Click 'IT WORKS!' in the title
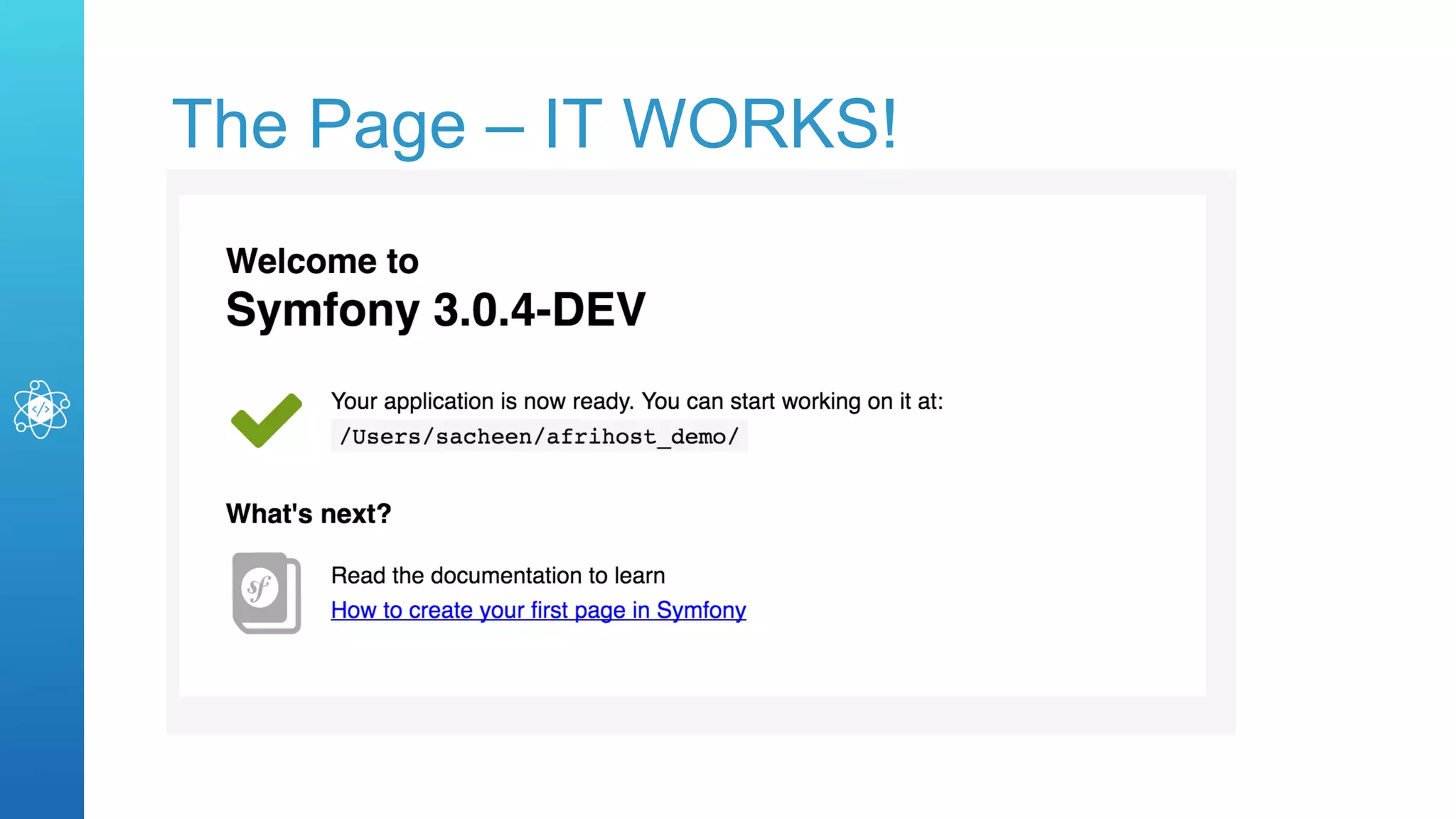 [720, 124]
